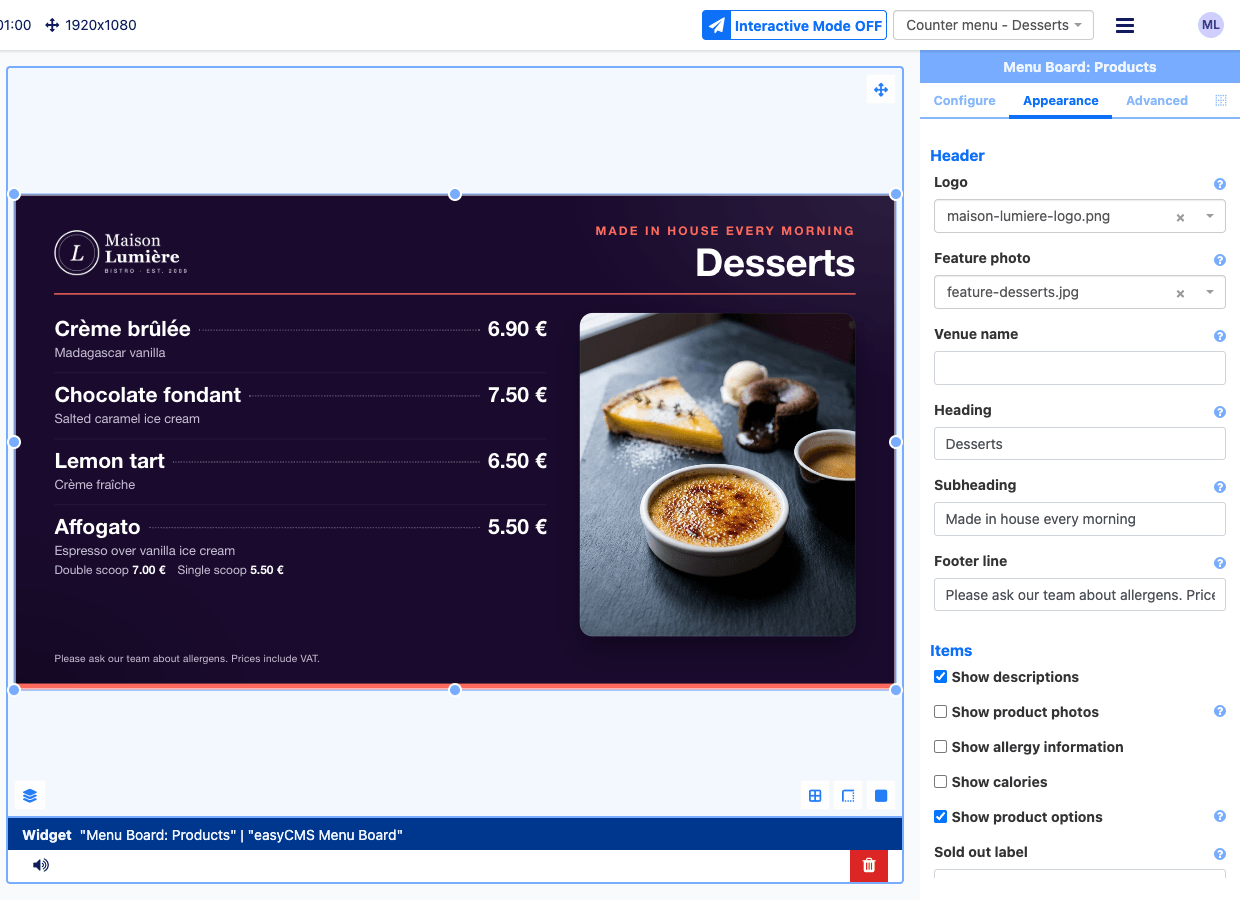
Task: Delete the widget with the red trash button
Action: click(869, 865)
